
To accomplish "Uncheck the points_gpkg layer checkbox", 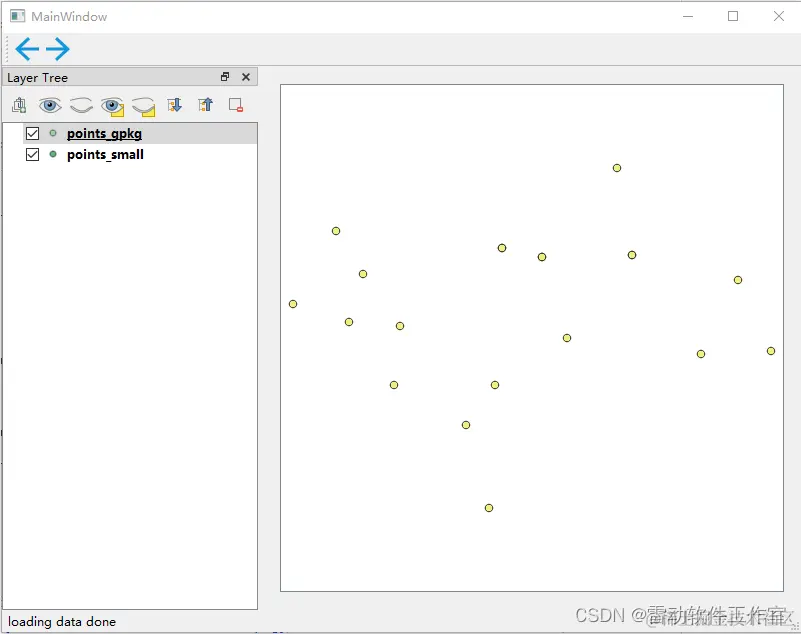I will [x=32, y=133].
